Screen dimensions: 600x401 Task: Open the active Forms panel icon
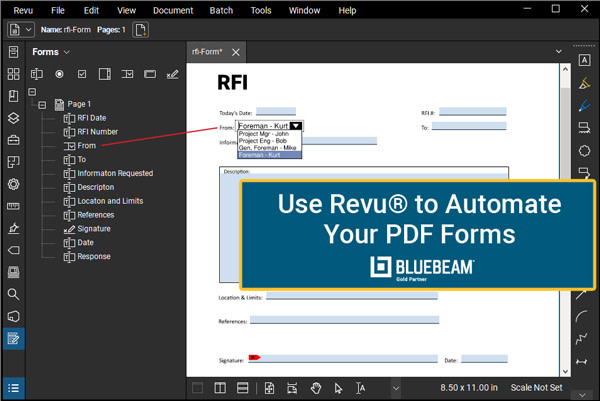tap(13, 339)
